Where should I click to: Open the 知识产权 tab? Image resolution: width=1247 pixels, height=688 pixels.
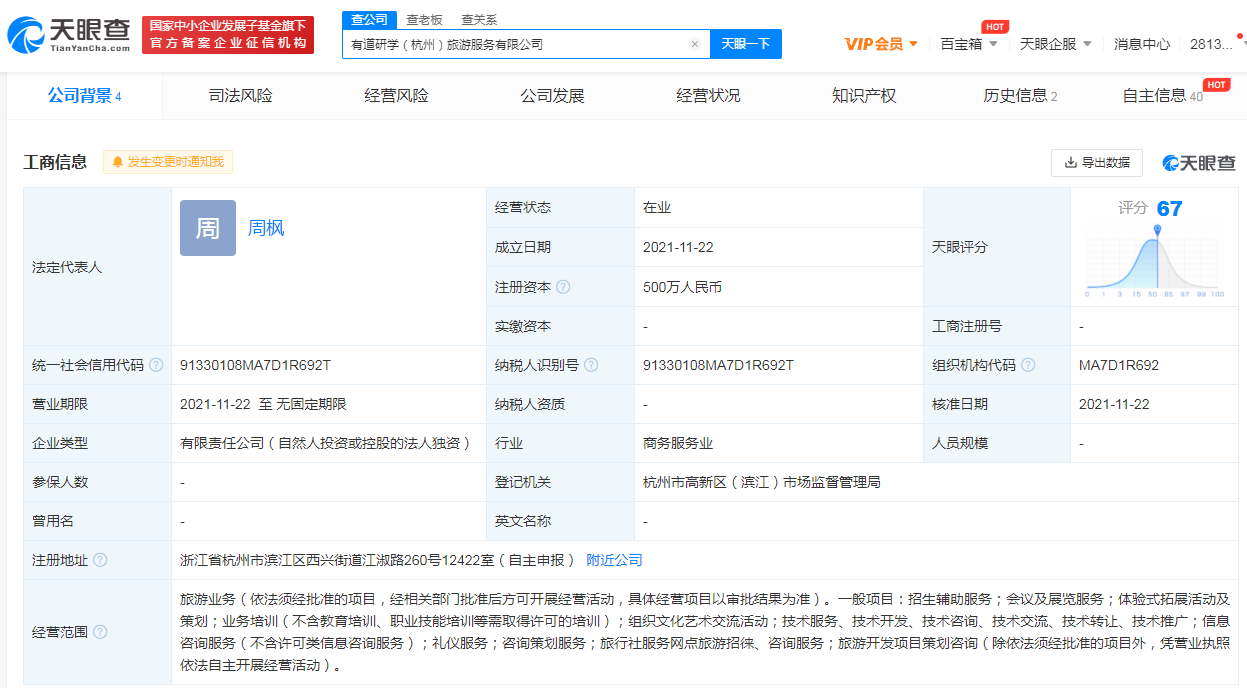pos(864,96)
